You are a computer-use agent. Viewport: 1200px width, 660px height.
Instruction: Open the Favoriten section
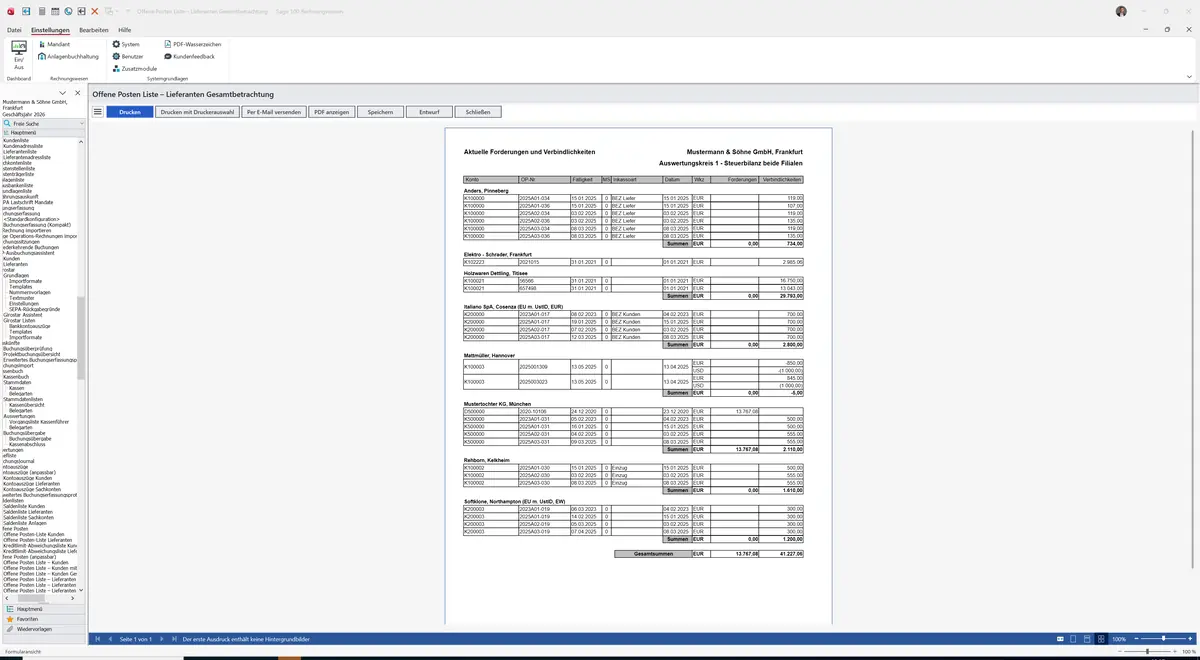[42, 619]
